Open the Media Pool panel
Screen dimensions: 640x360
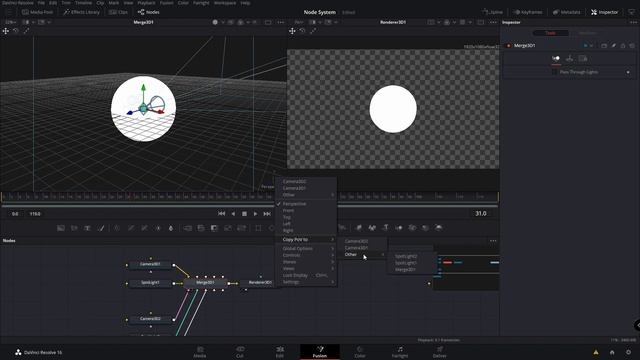click(38, 12)
